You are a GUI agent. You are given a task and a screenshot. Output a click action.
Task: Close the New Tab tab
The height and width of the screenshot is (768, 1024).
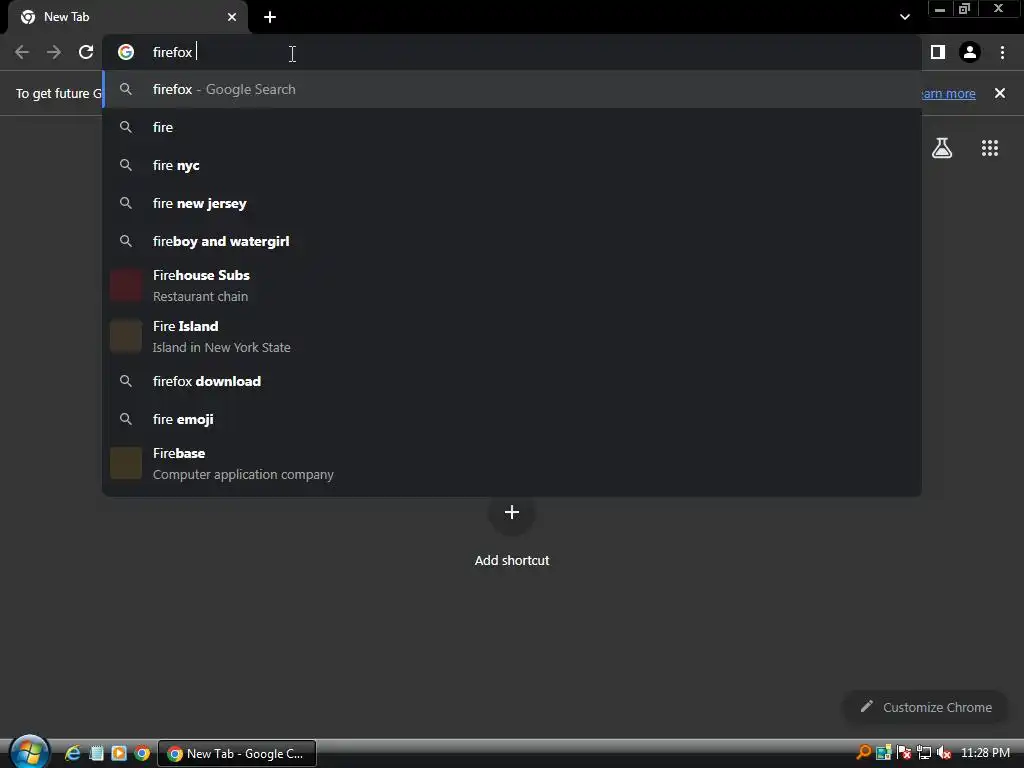(232, 17)
